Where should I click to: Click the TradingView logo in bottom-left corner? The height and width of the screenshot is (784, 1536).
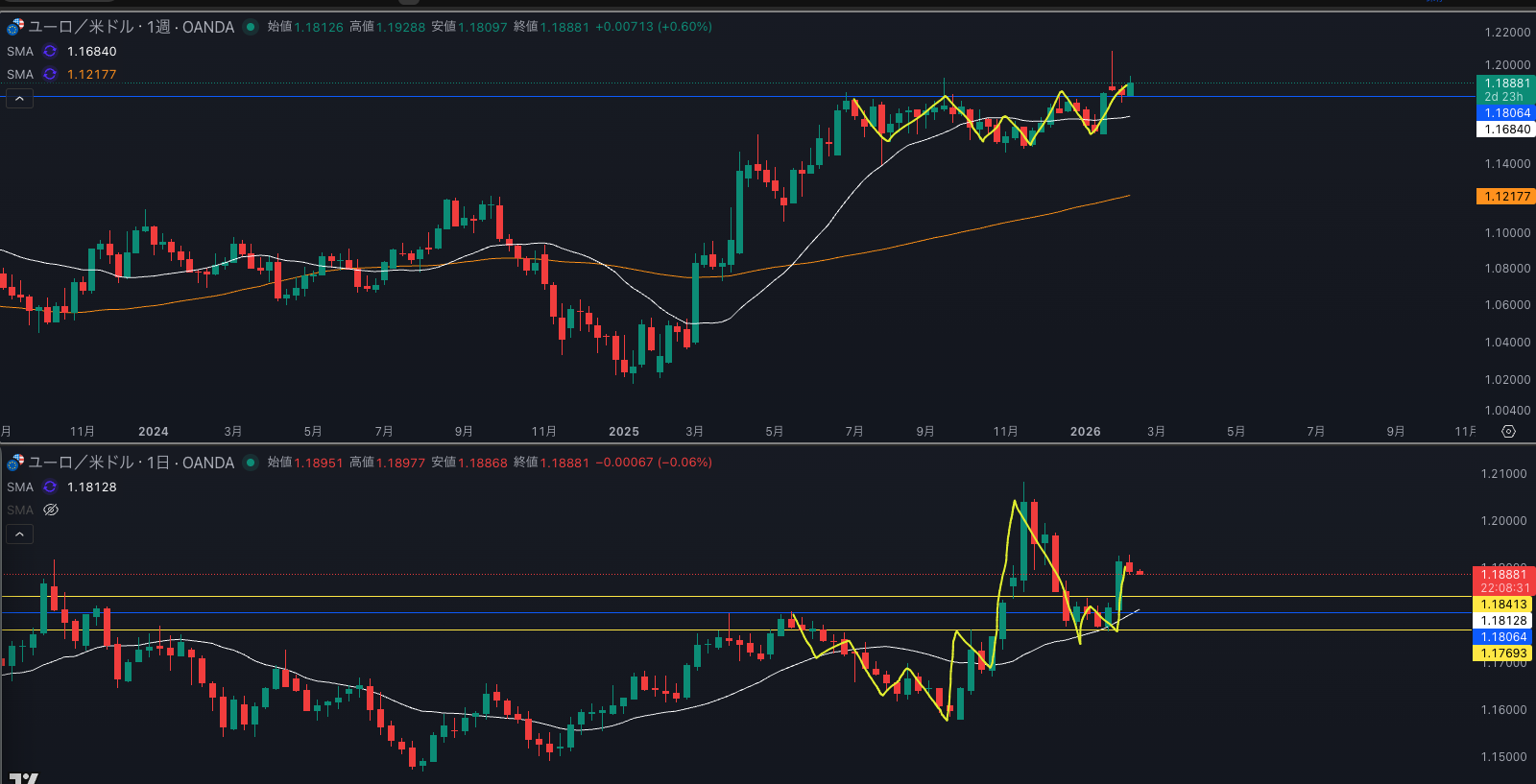coord(23,778)
